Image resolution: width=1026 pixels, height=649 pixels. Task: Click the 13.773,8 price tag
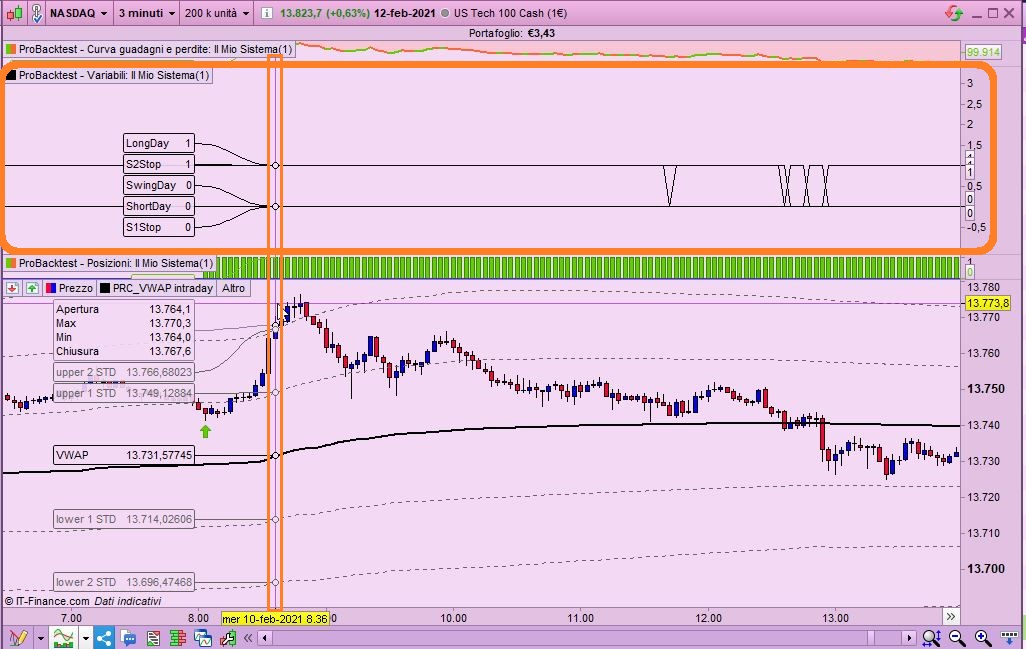click(987, 303)
